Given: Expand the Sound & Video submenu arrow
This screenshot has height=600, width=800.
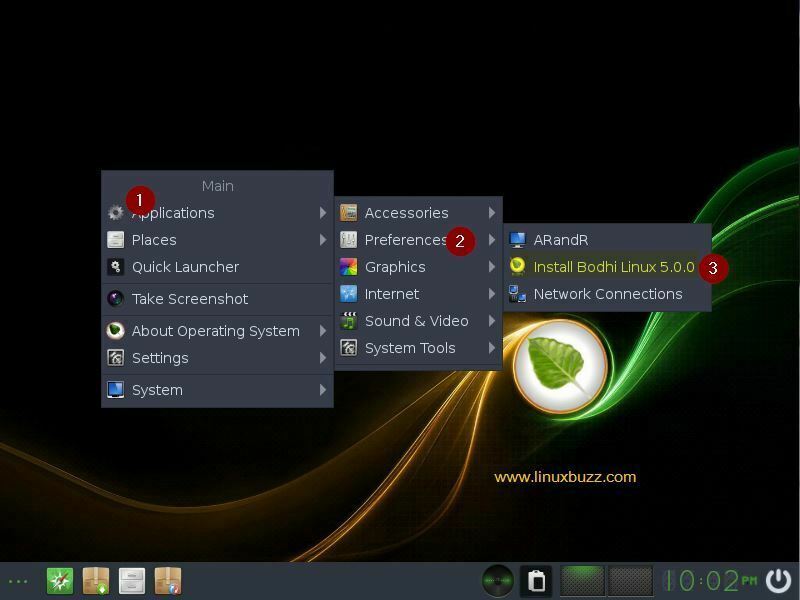Looking at the screenshot, I should pos(491,321).
